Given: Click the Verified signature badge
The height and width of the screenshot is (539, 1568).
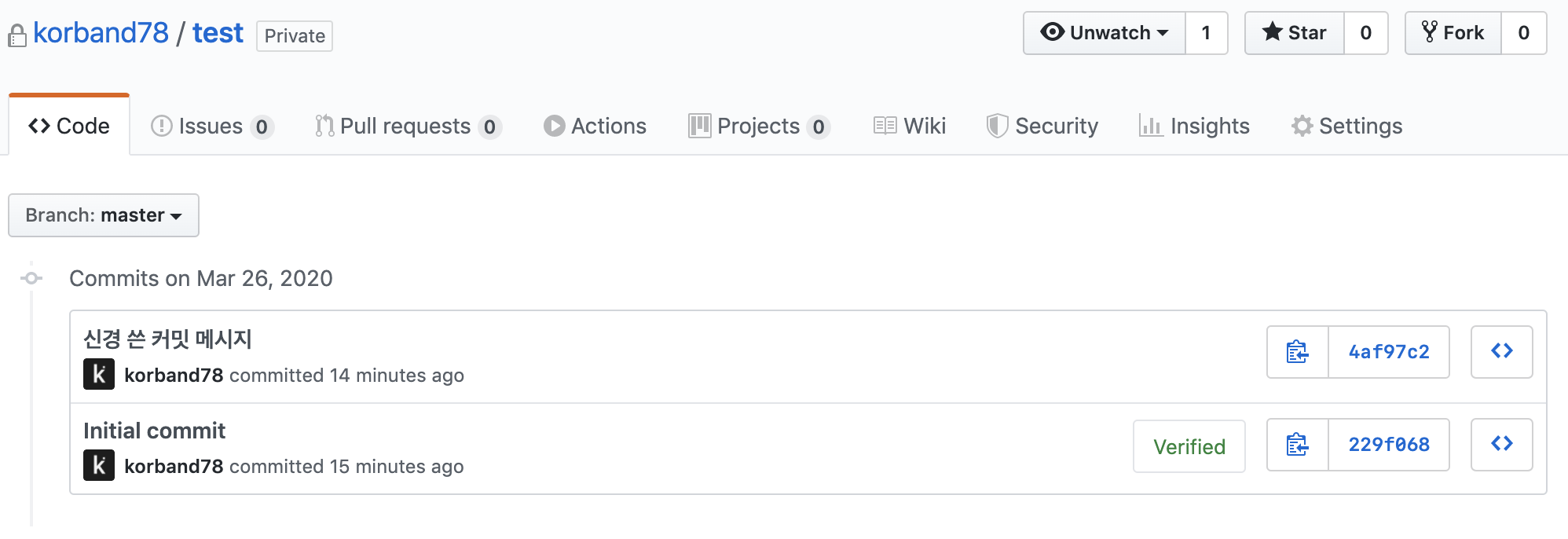Looking at the screenshot, I should 1189,446.
